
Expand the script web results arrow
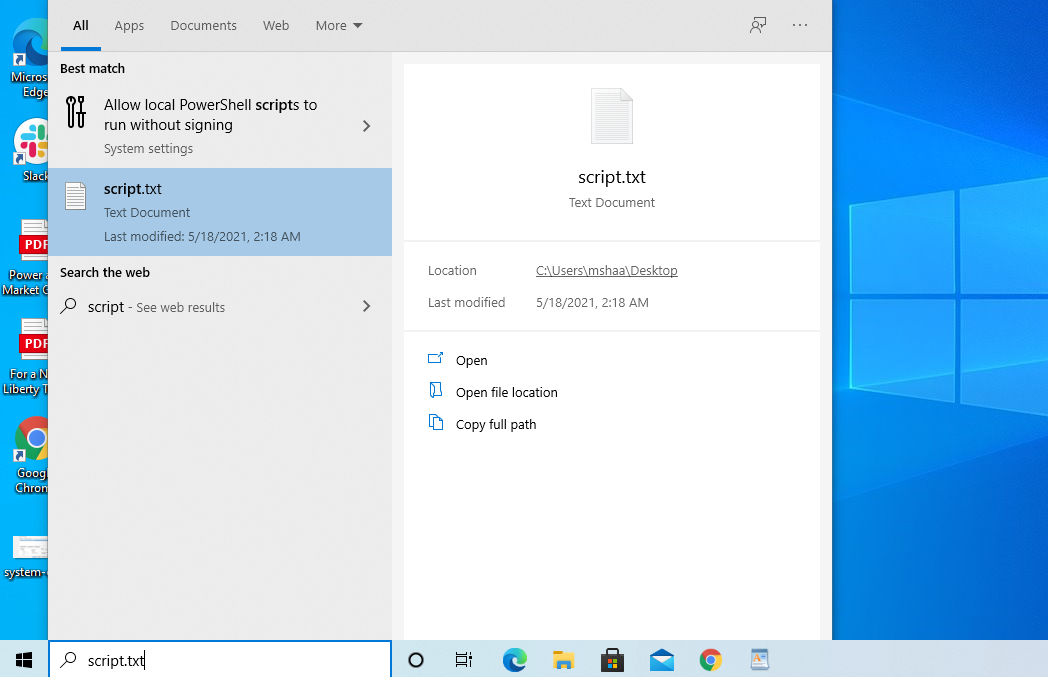click(366, 307)
